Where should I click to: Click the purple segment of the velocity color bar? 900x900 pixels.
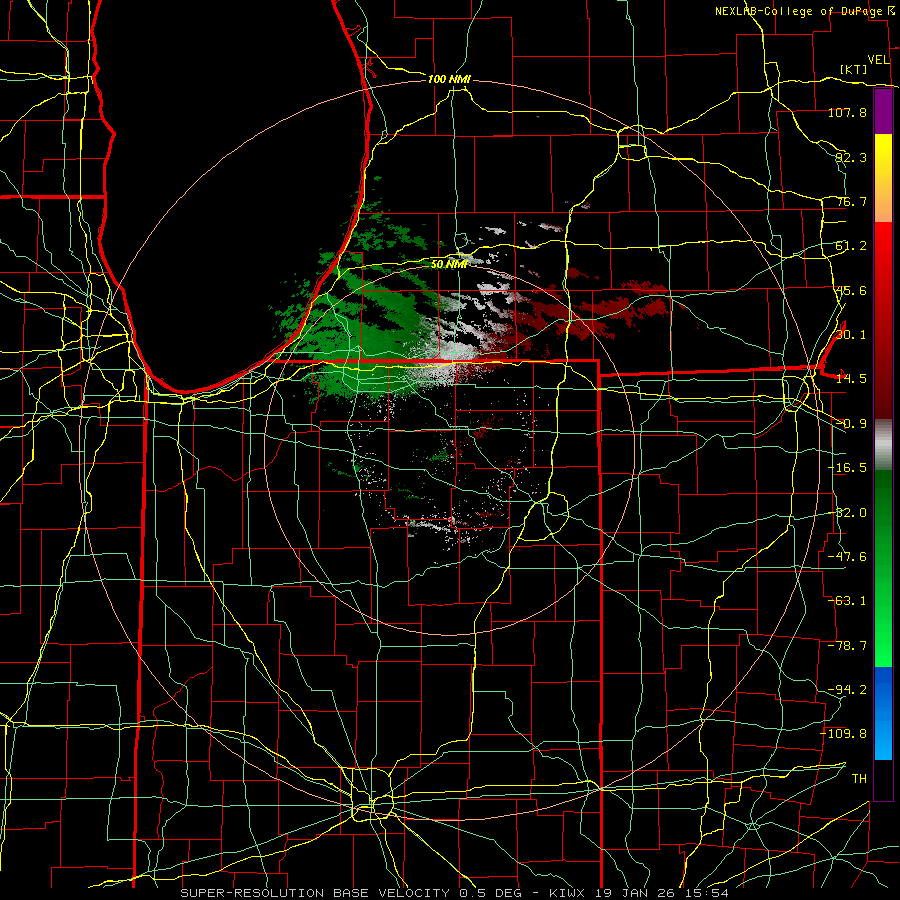[x=883, y=112]
